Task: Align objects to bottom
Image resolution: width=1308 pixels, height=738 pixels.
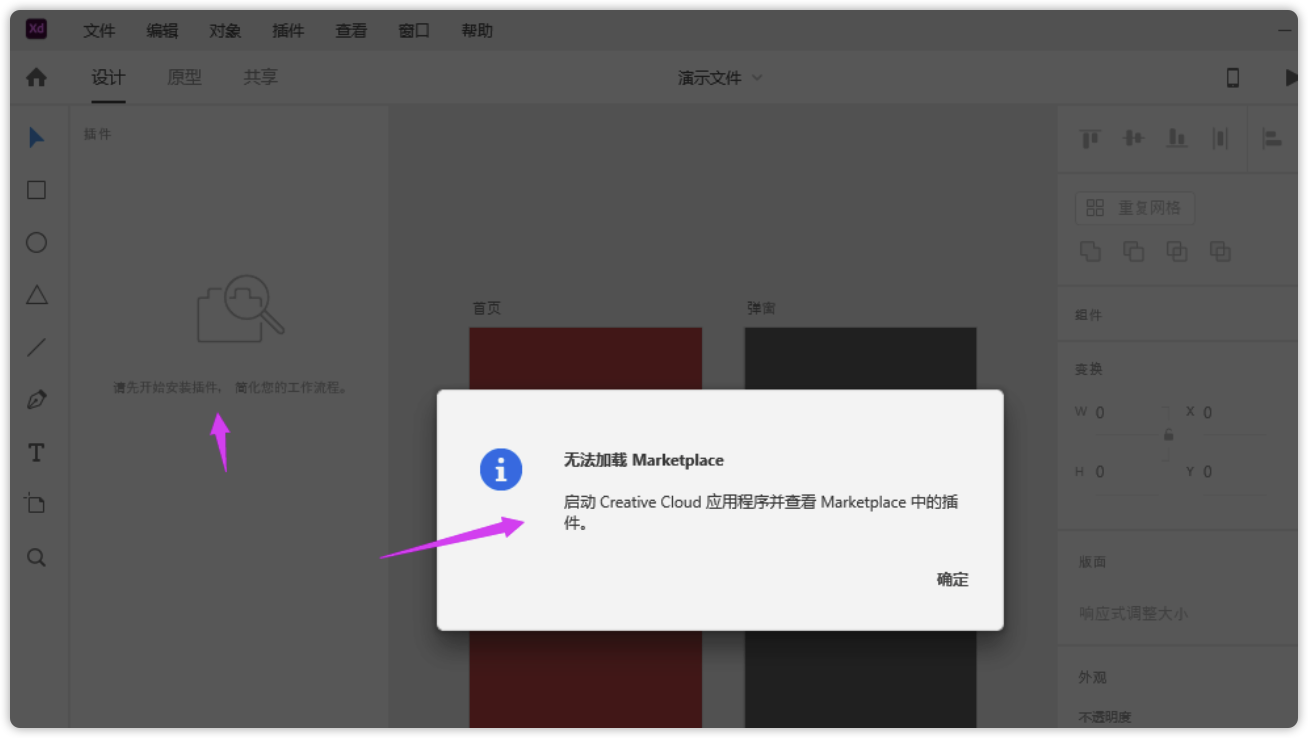Action: pos(1177,139)
